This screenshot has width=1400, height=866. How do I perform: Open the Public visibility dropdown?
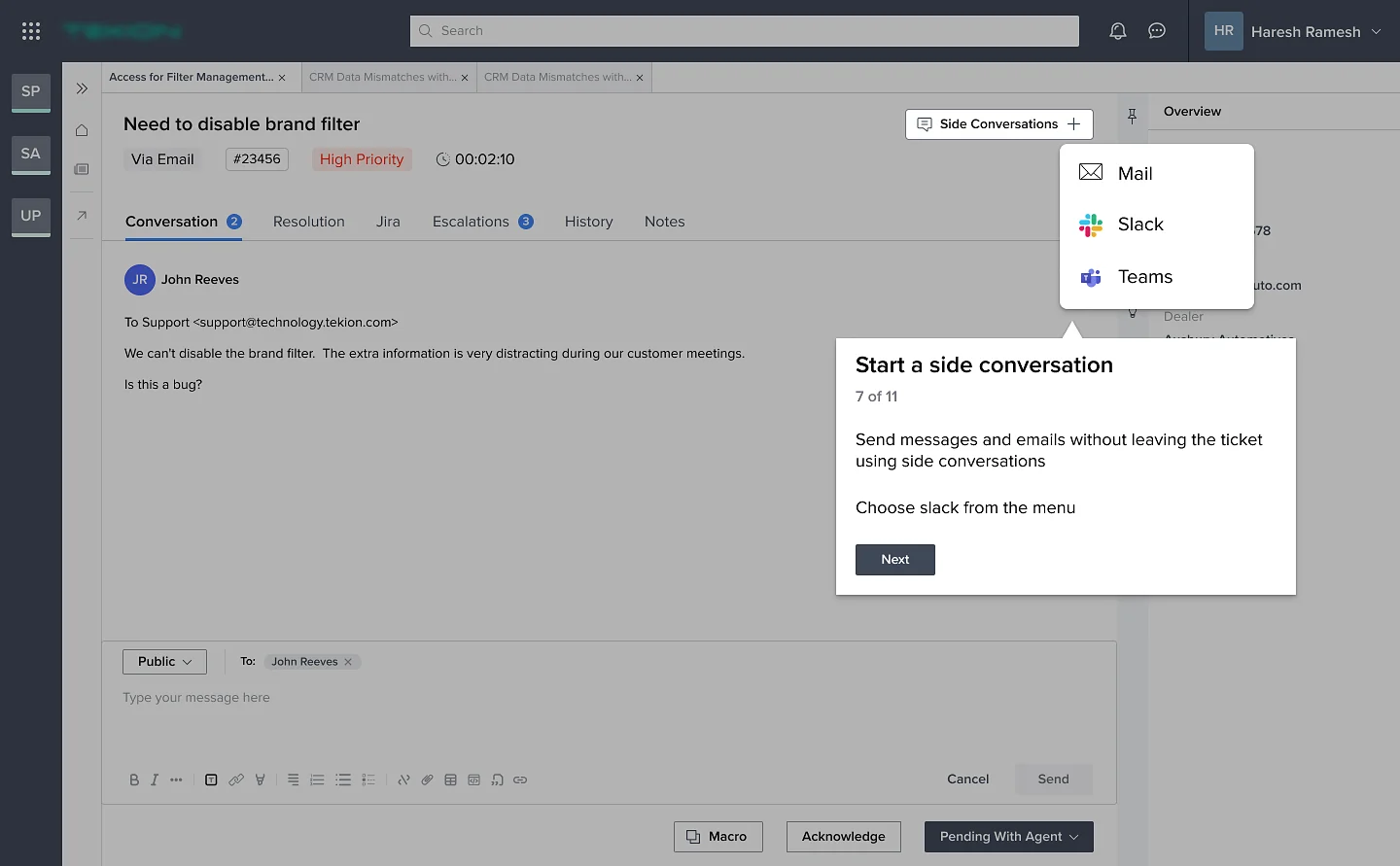[165, 662]
